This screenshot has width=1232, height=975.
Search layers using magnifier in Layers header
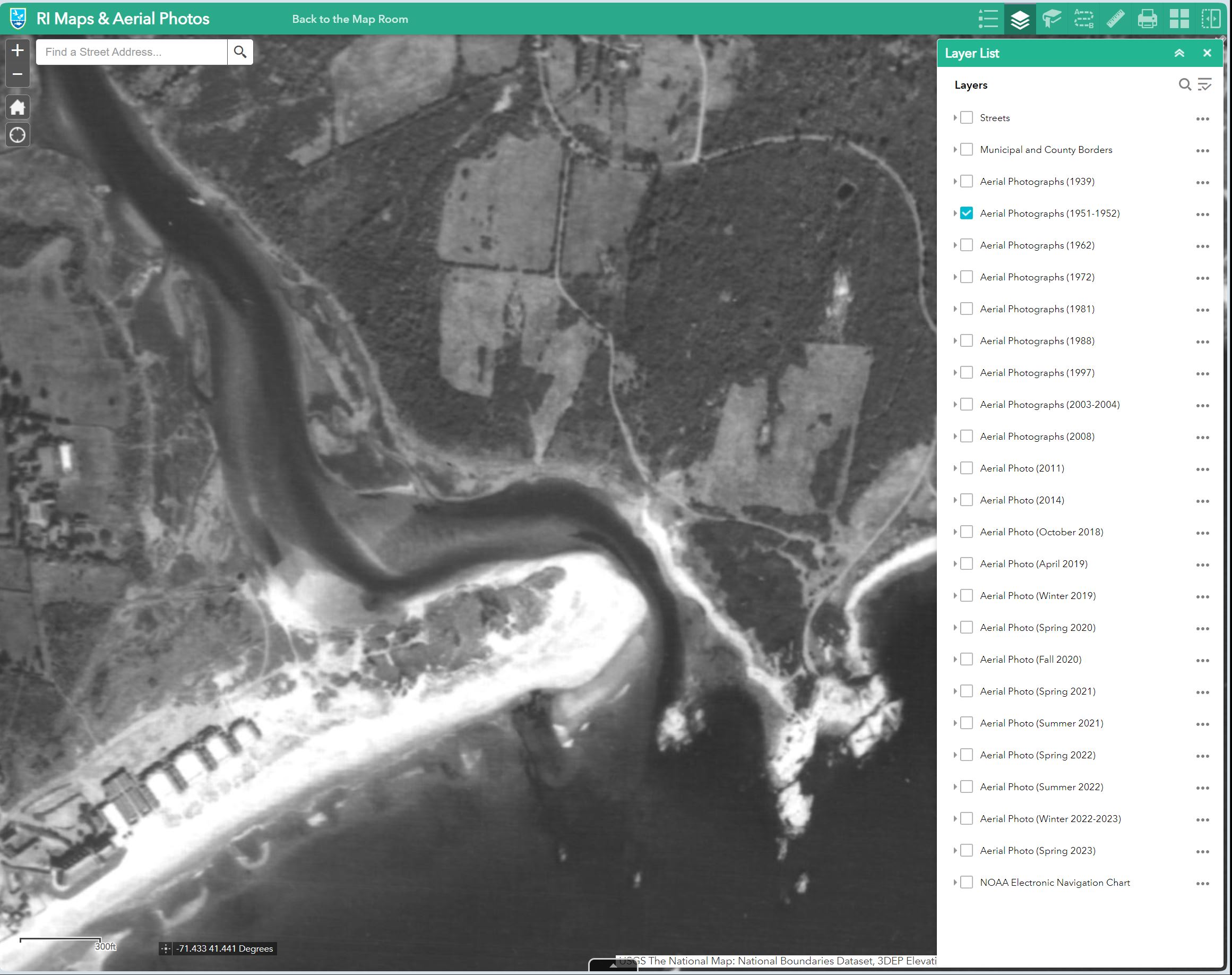(1185, 84)
